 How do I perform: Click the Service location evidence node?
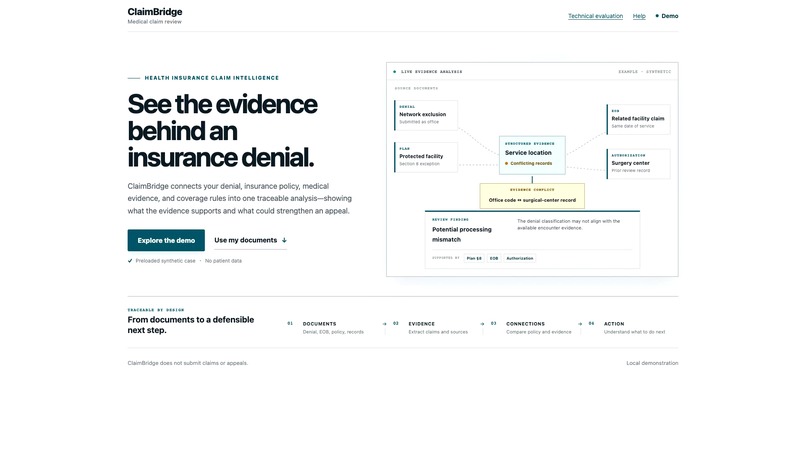(x=532, y=155)
